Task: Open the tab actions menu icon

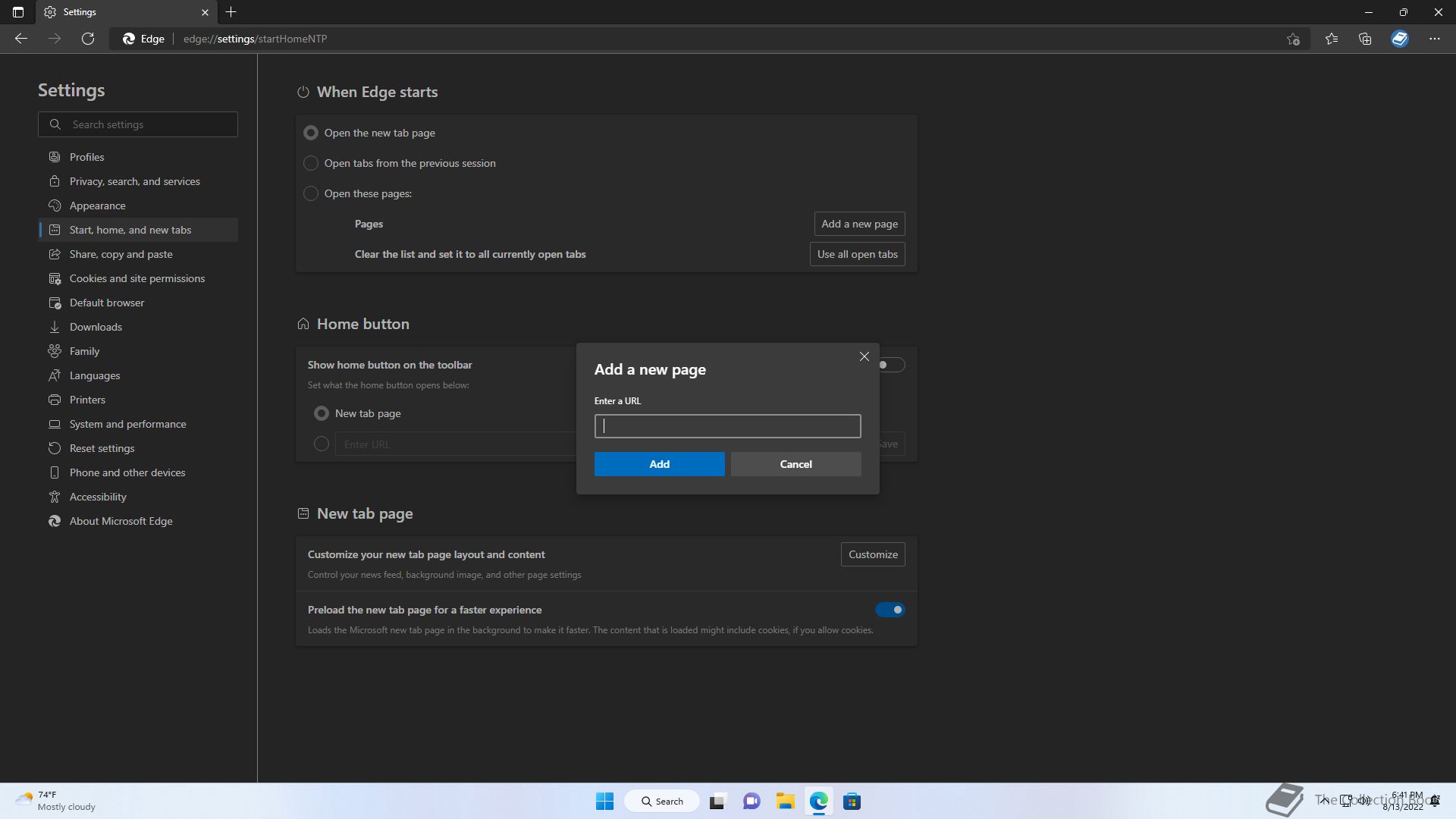Action: [x=18, y=12]
